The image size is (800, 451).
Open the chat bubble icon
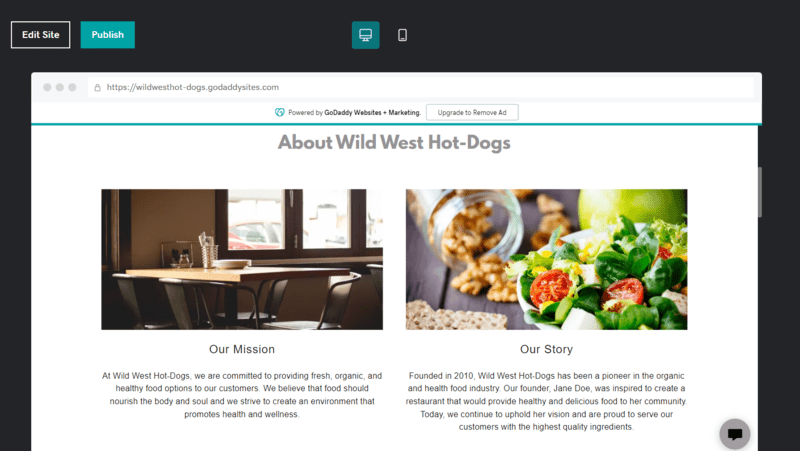pos(735,434)
